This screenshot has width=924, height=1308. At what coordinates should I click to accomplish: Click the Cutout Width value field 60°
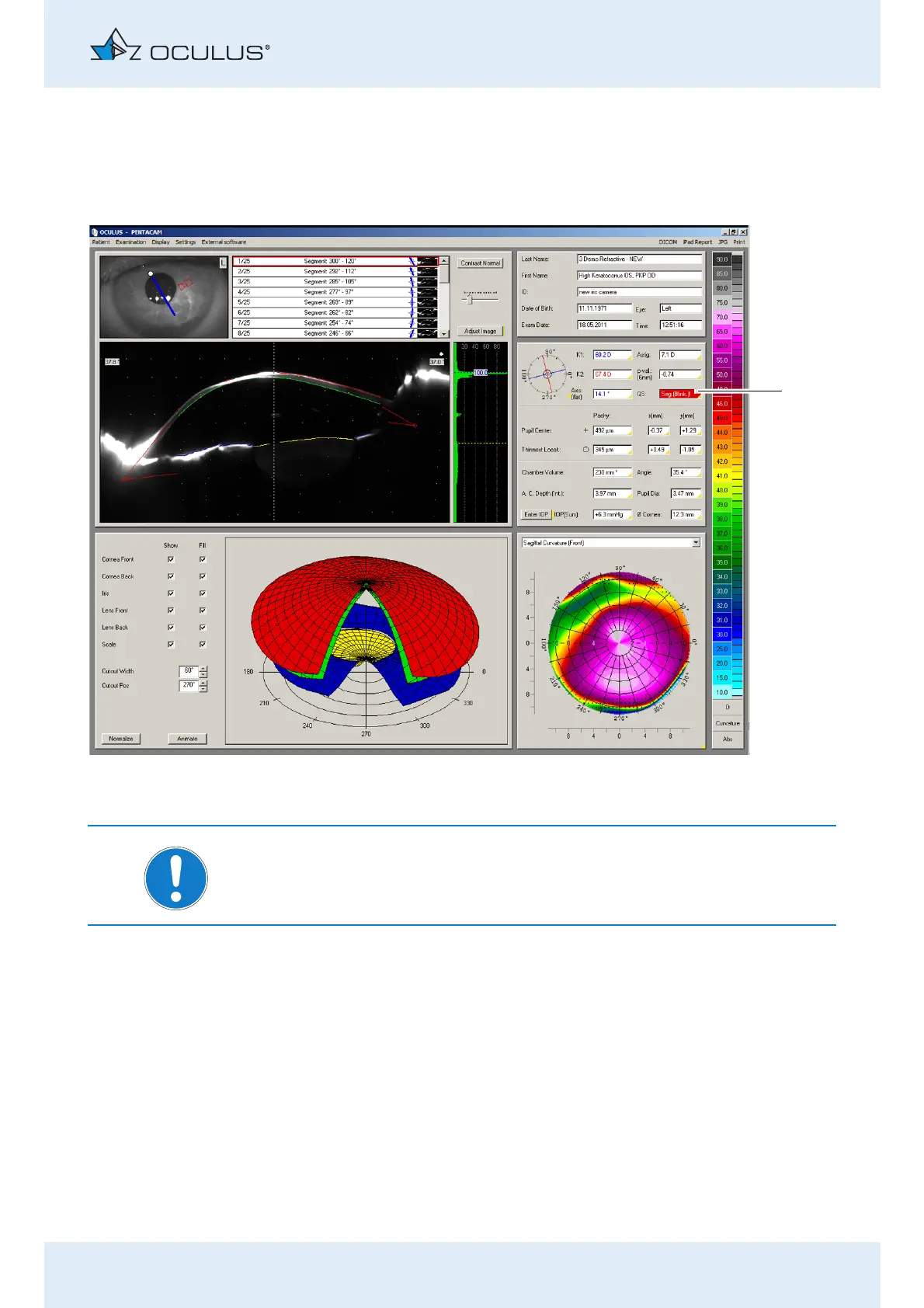189,671
